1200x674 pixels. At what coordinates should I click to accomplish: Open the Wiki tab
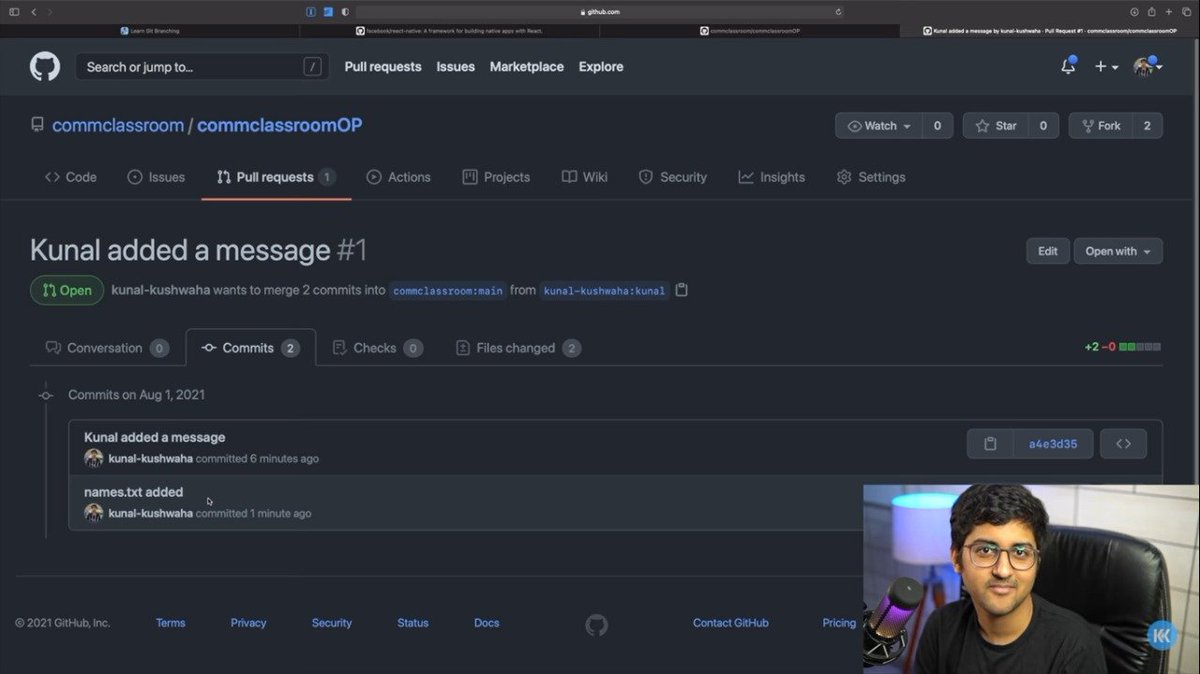(585, 177)
